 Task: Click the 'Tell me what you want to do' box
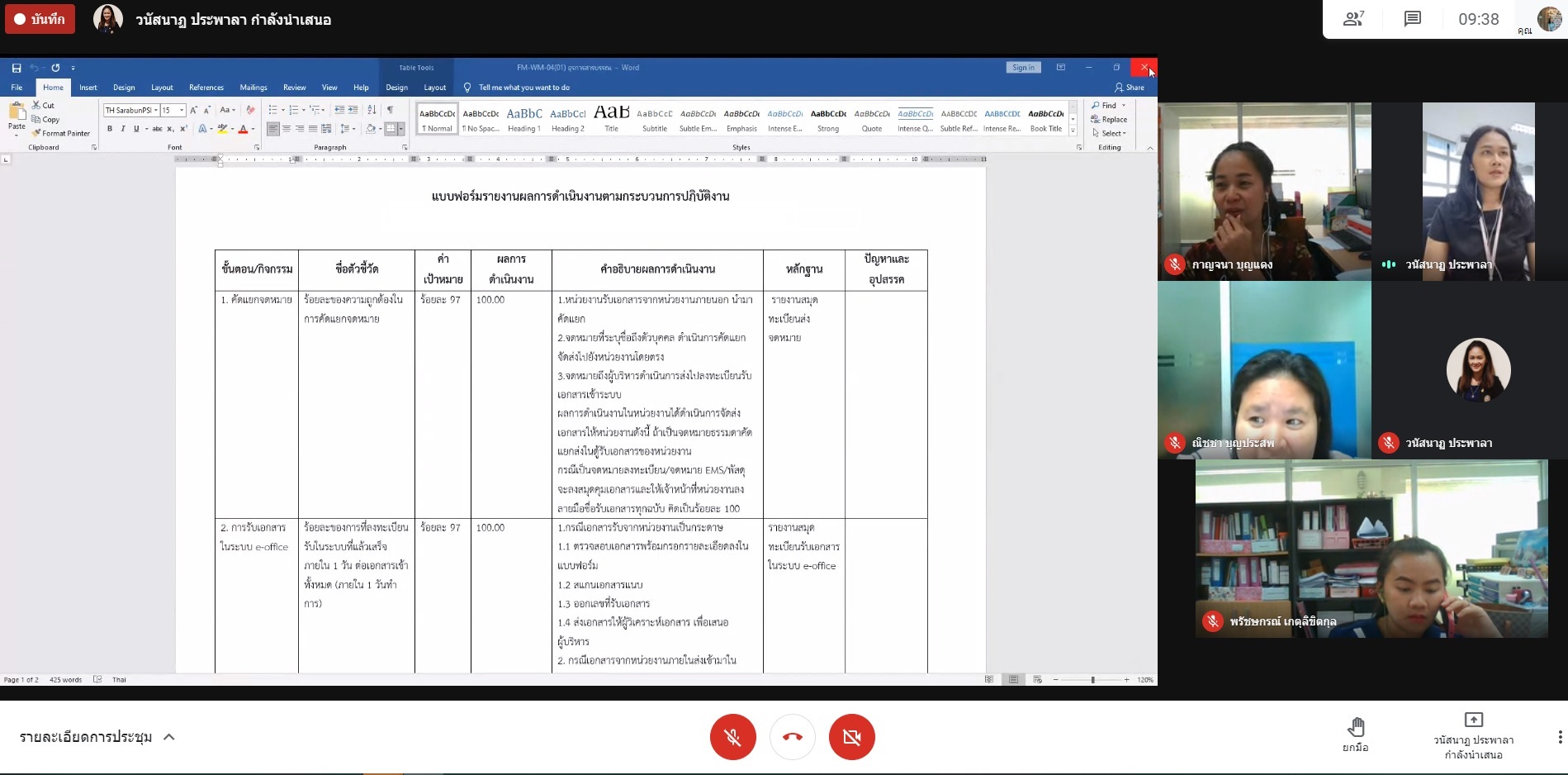tap(523, 88)
